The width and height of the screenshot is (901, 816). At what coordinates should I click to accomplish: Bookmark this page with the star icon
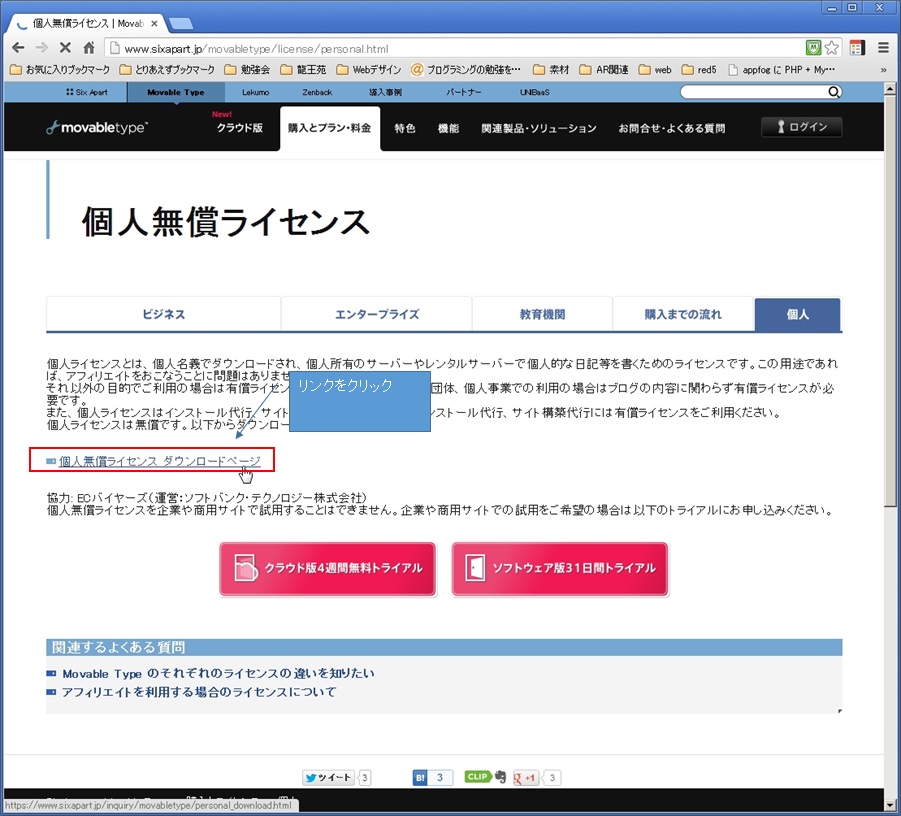tap(831, 48)
